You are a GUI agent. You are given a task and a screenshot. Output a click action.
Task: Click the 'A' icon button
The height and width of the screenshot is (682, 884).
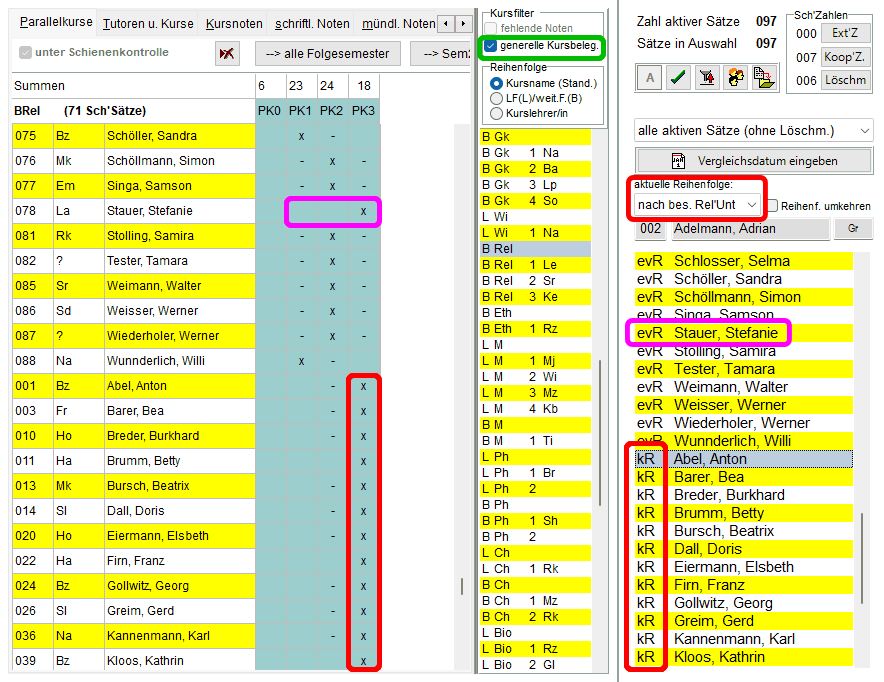tap(649, 78)
